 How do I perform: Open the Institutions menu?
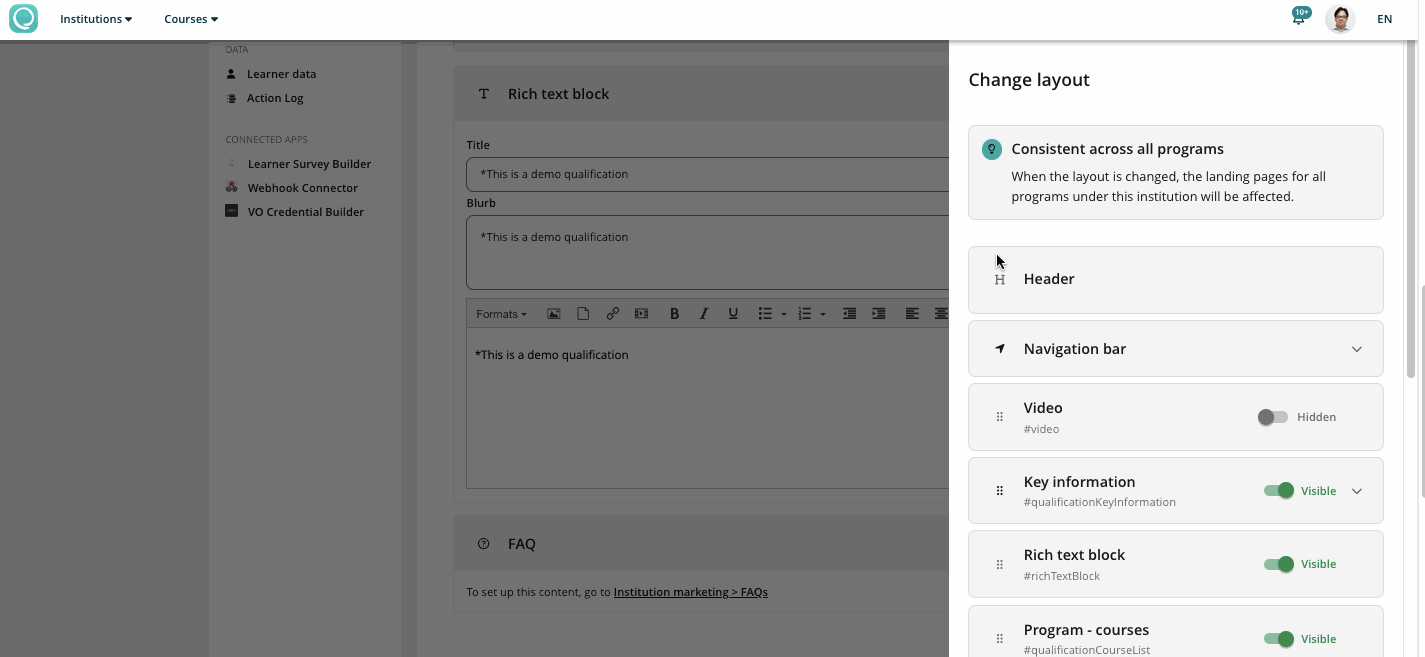pos(96,19)
